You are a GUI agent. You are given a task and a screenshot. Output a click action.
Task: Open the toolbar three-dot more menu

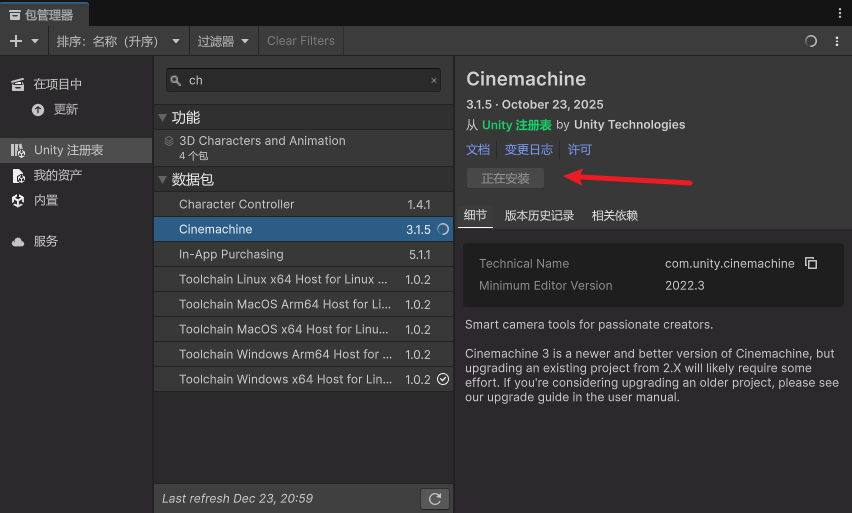pos(837,41)
